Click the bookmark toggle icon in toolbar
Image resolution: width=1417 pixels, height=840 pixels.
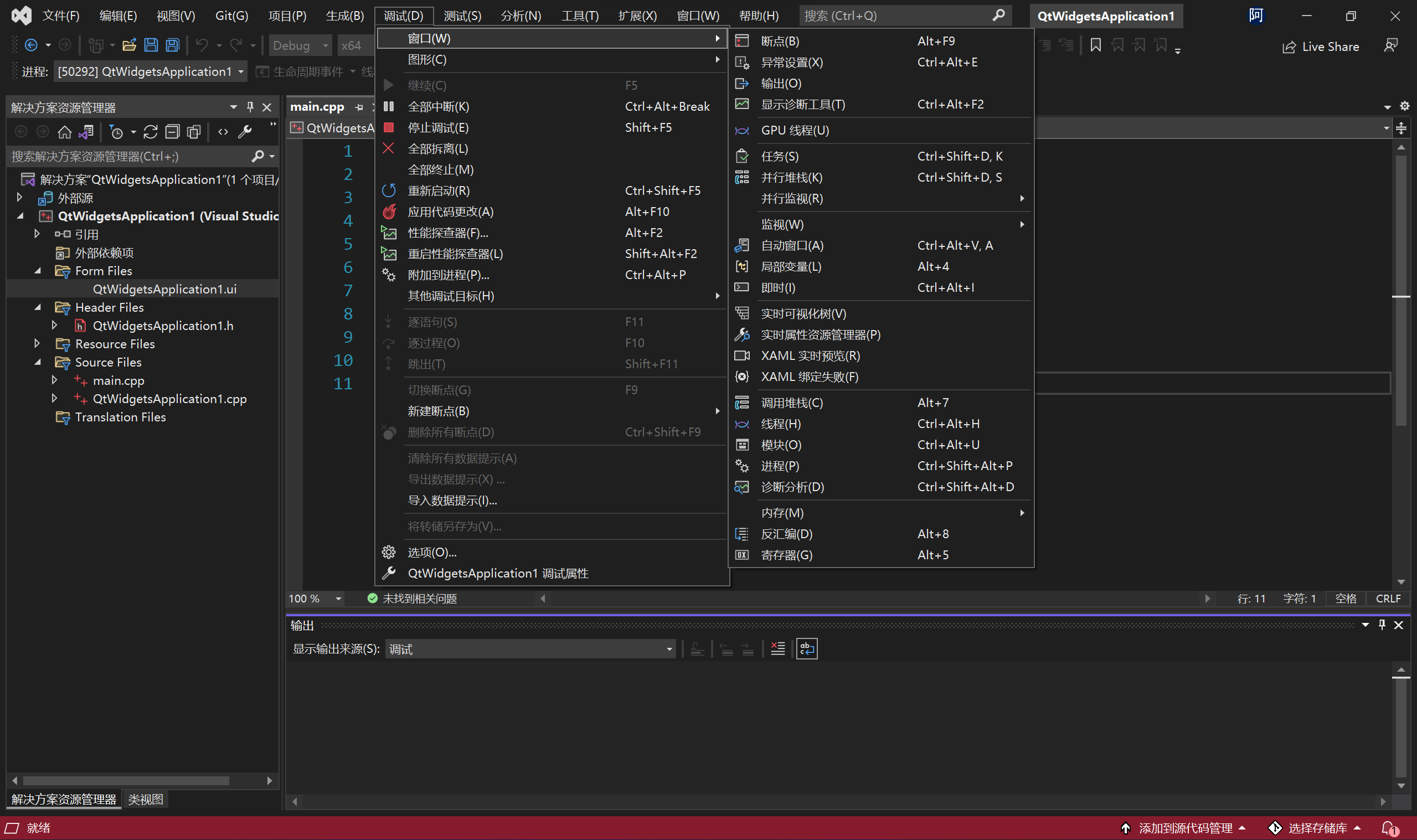click(x=1096, y=45)
